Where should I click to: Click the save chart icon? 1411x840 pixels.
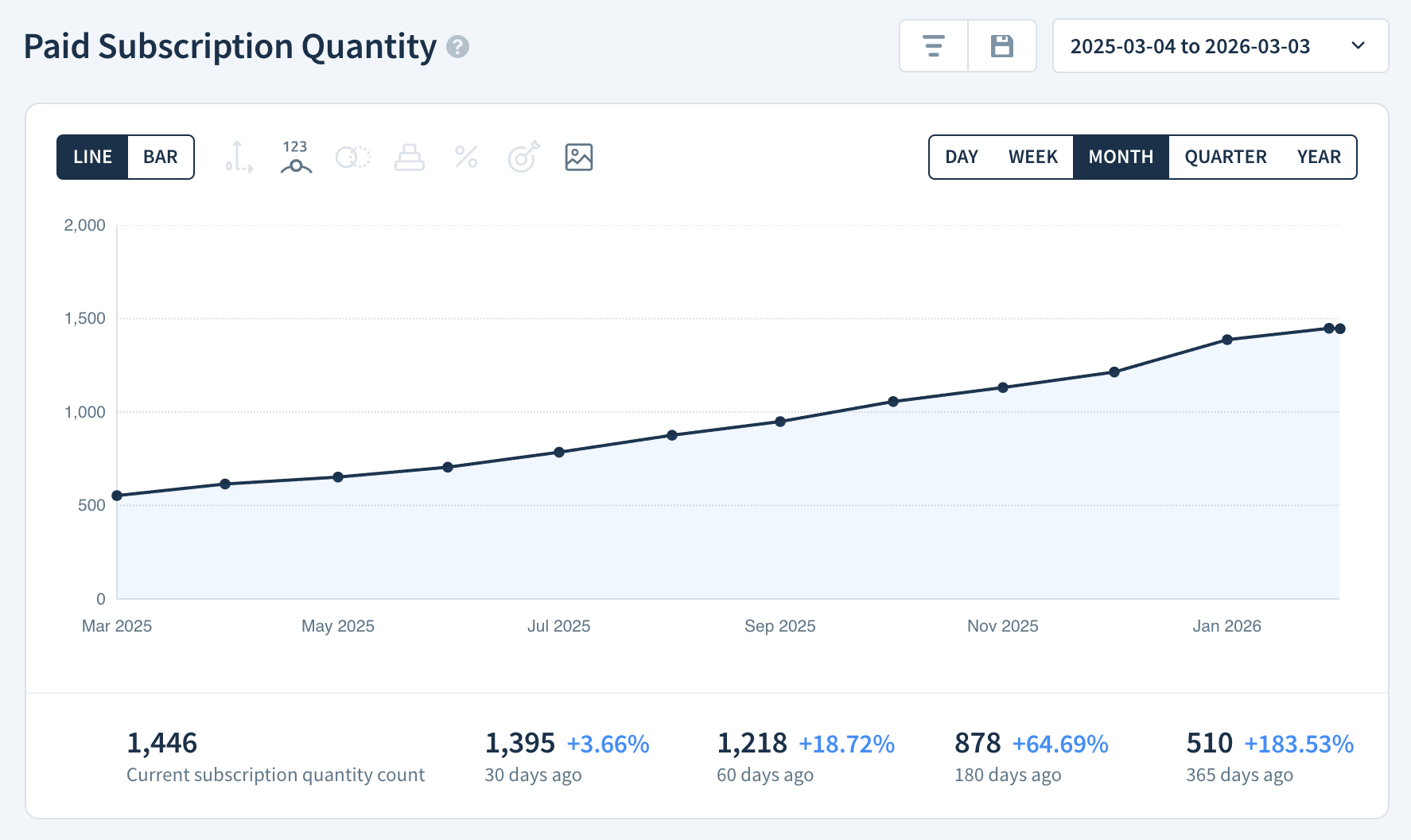1001,45
